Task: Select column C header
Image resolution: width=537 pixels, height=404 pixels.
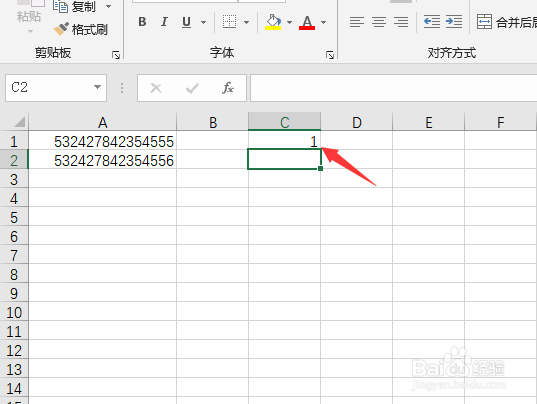Action: [x=285, y=122]
